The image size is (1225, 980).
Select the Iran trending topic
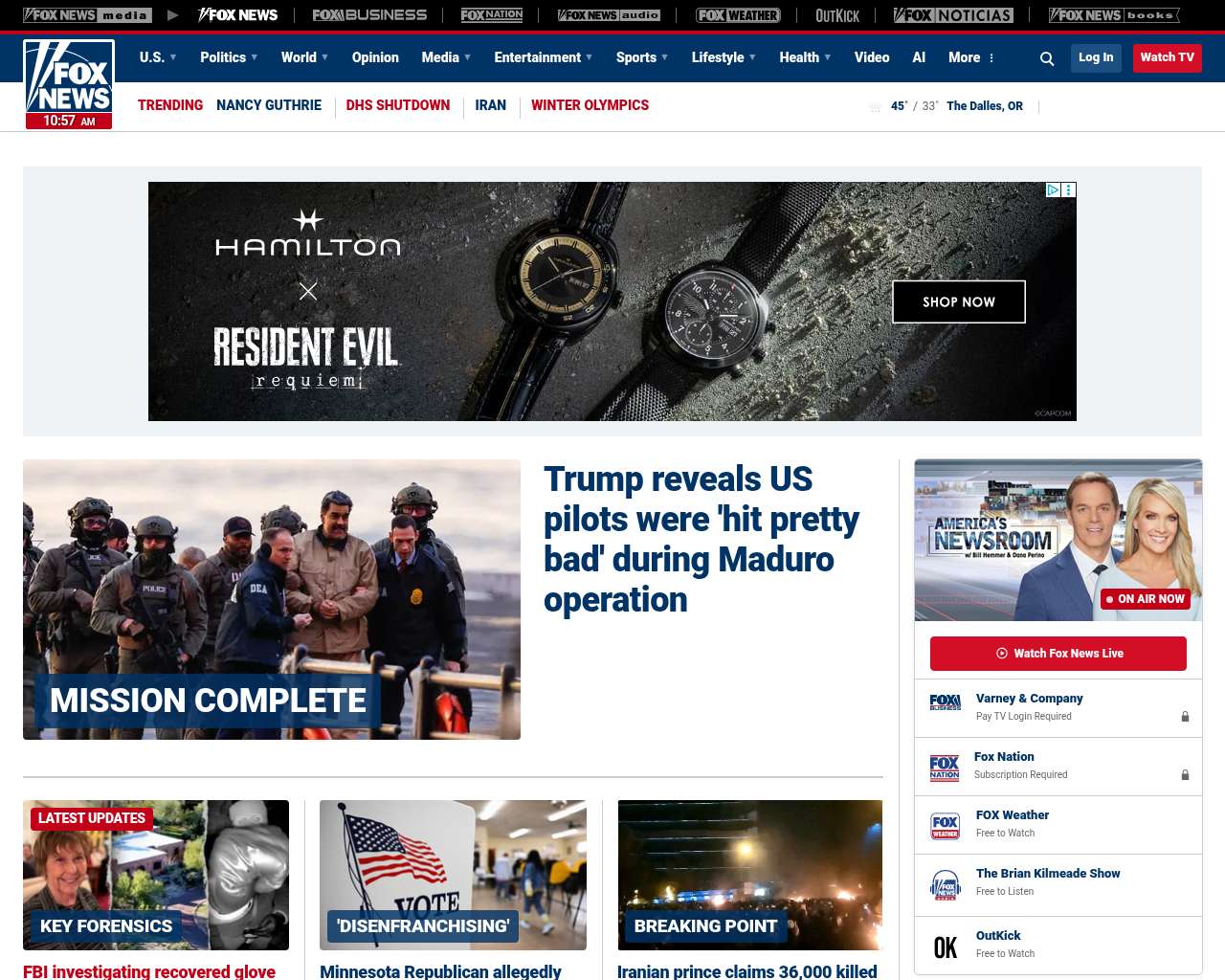491,105
